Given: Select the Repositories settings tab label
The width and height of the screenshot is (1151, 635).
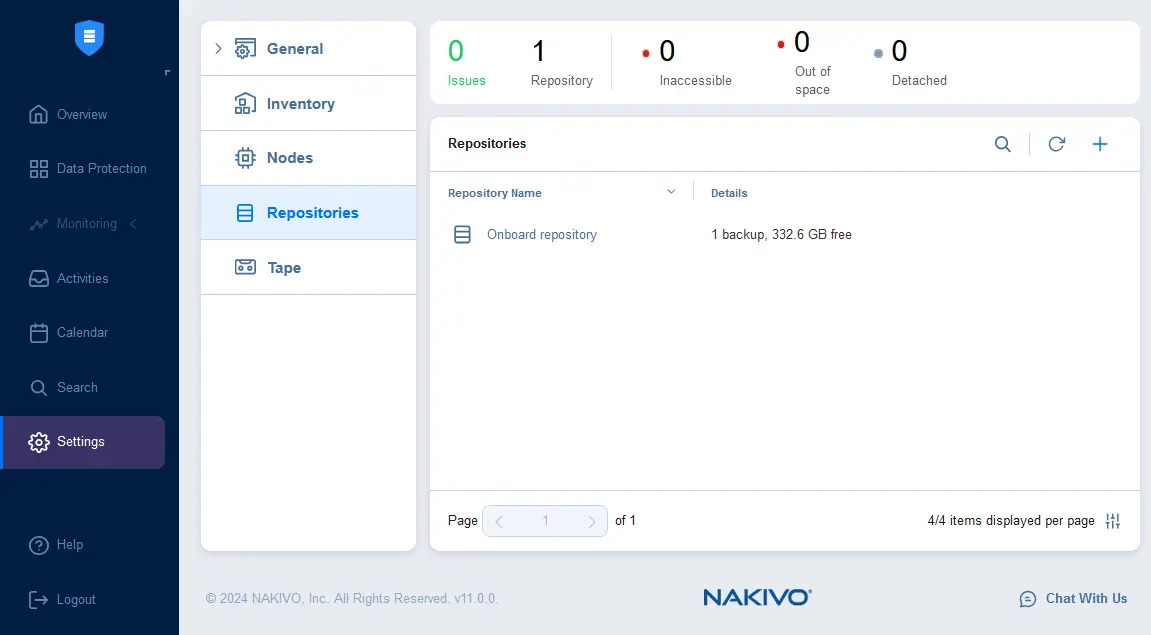Looking at the screenshot, I should [313, 213].
